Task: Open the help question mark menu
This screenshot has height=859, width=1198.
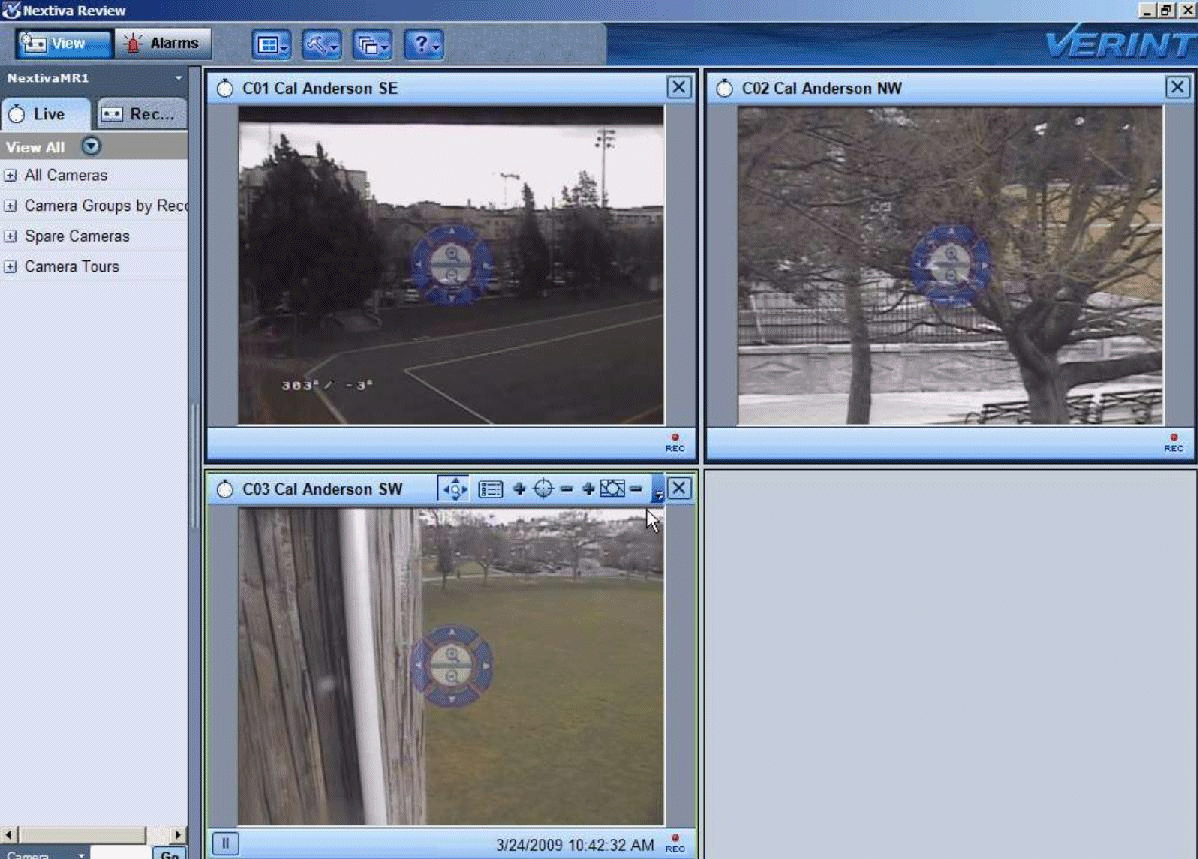Action: 423,44
